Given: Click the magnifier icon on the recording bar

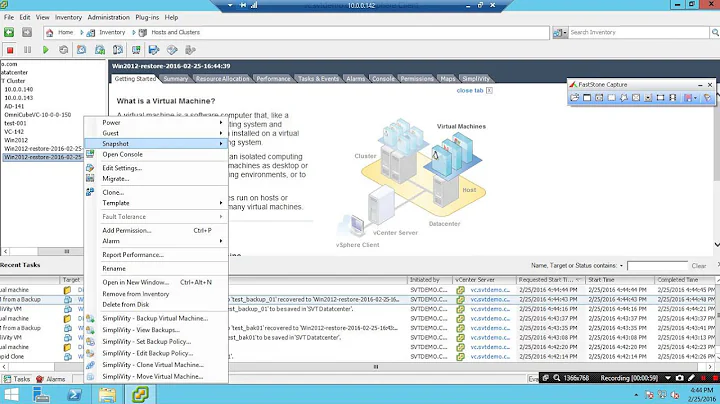Looking at the screenshot, I should click(x=557, y=378).
